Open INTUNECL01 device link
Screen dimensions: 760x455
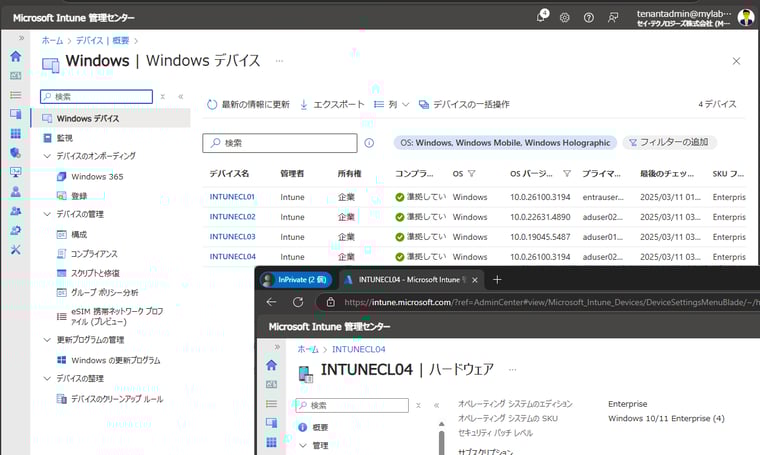[x=232, y=197]
